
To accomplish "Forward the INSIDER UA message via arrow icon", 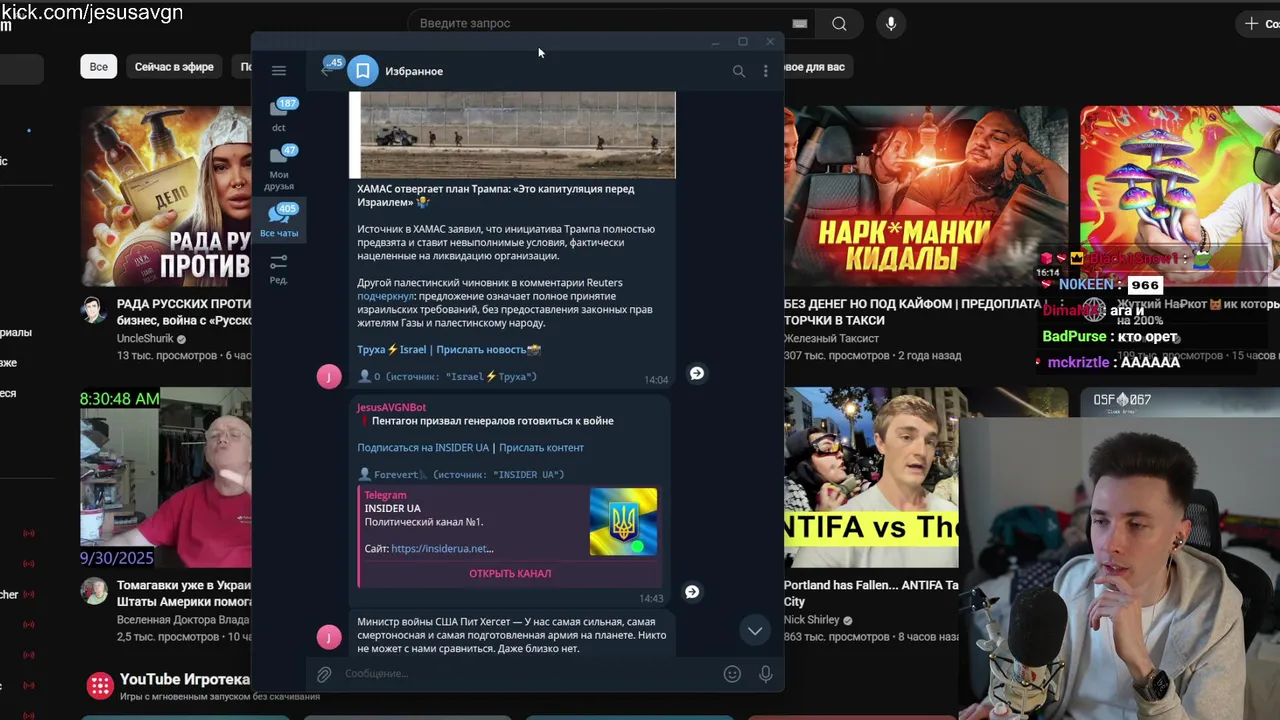I will point(691,592).
